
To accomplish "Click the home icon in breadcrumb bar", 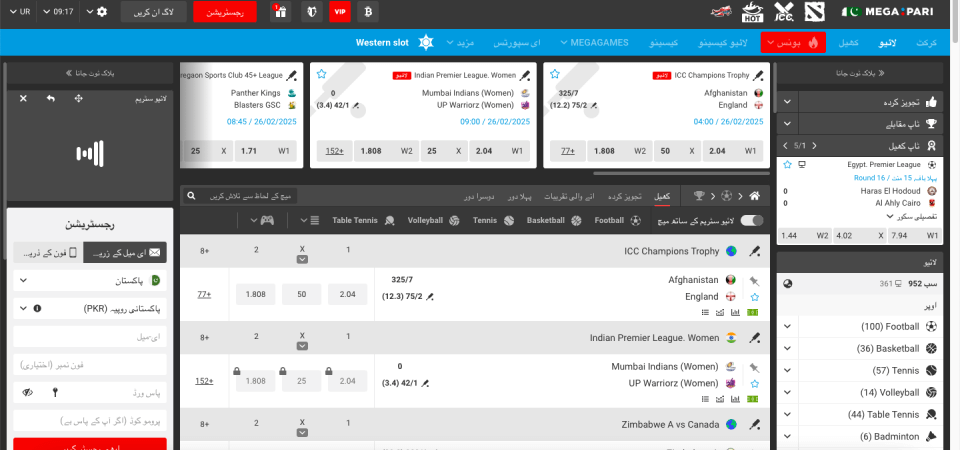I will 755,195.
